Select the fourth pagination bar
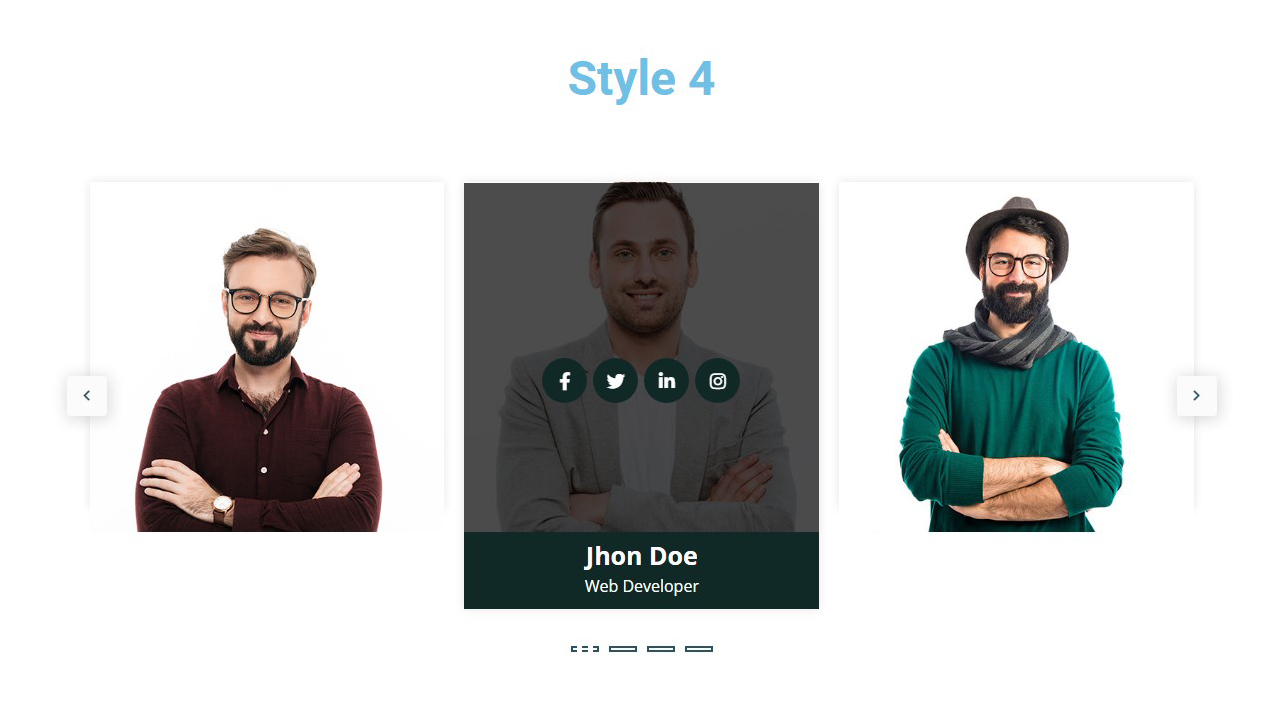This screenshot has width=1280, height=720. 699,649
